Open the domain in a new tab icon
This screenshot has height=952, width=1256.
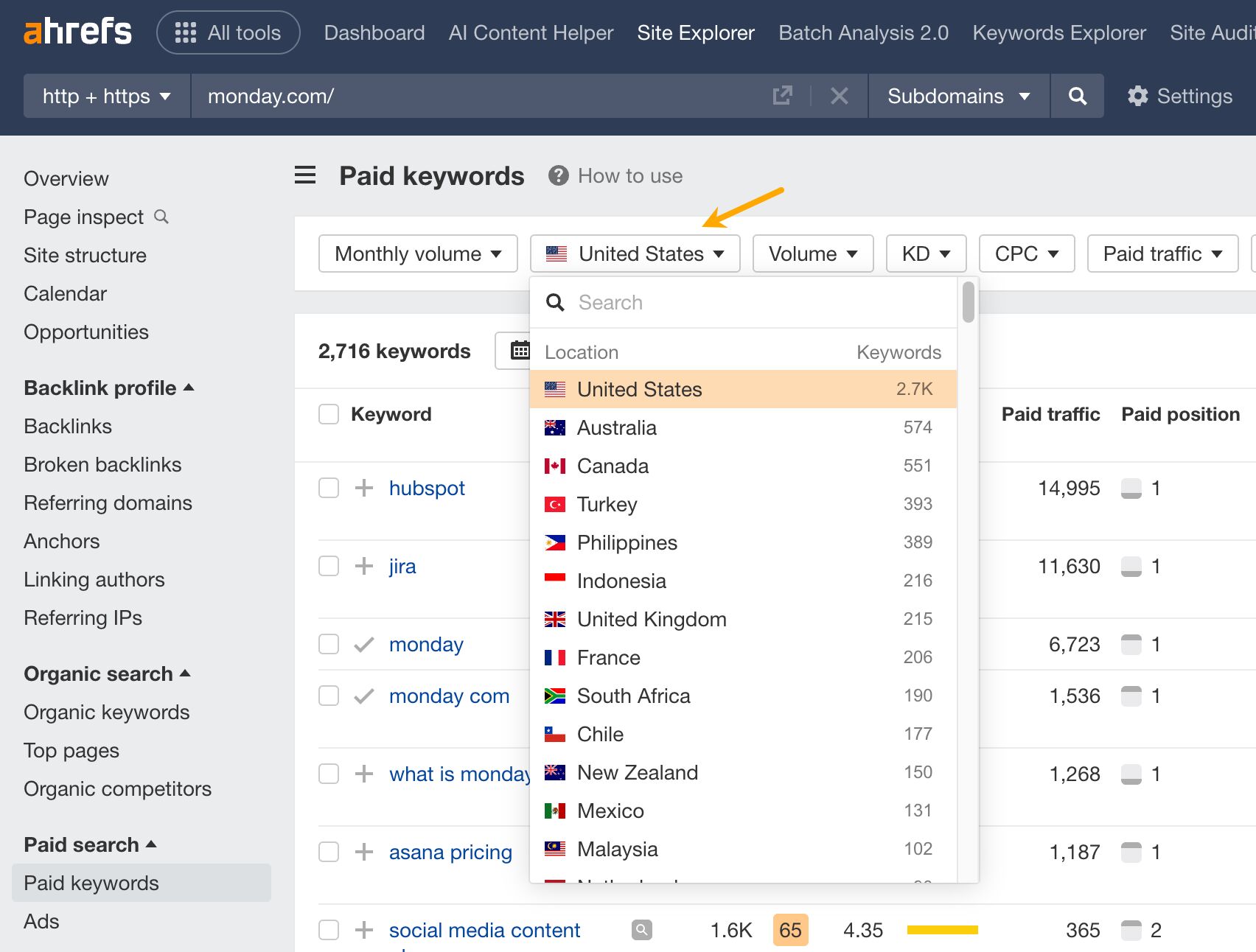coord(782,96)
